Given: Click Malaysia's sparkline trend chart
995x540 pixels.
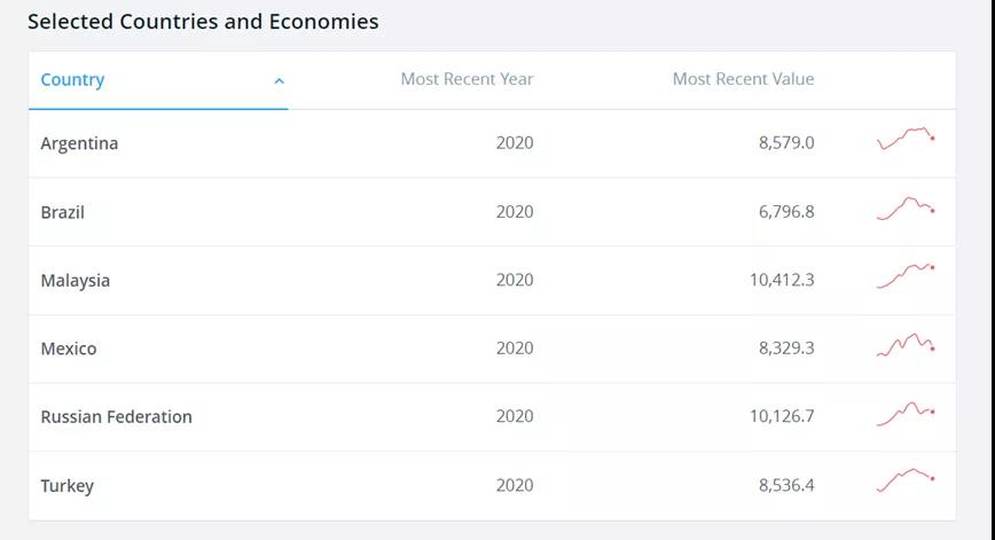Looking at the screenshot, I should coord(906,276).
